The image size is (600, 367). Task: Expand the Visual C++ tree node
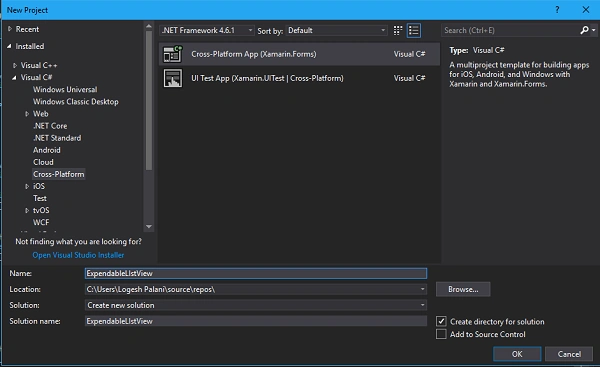(15, 65)
